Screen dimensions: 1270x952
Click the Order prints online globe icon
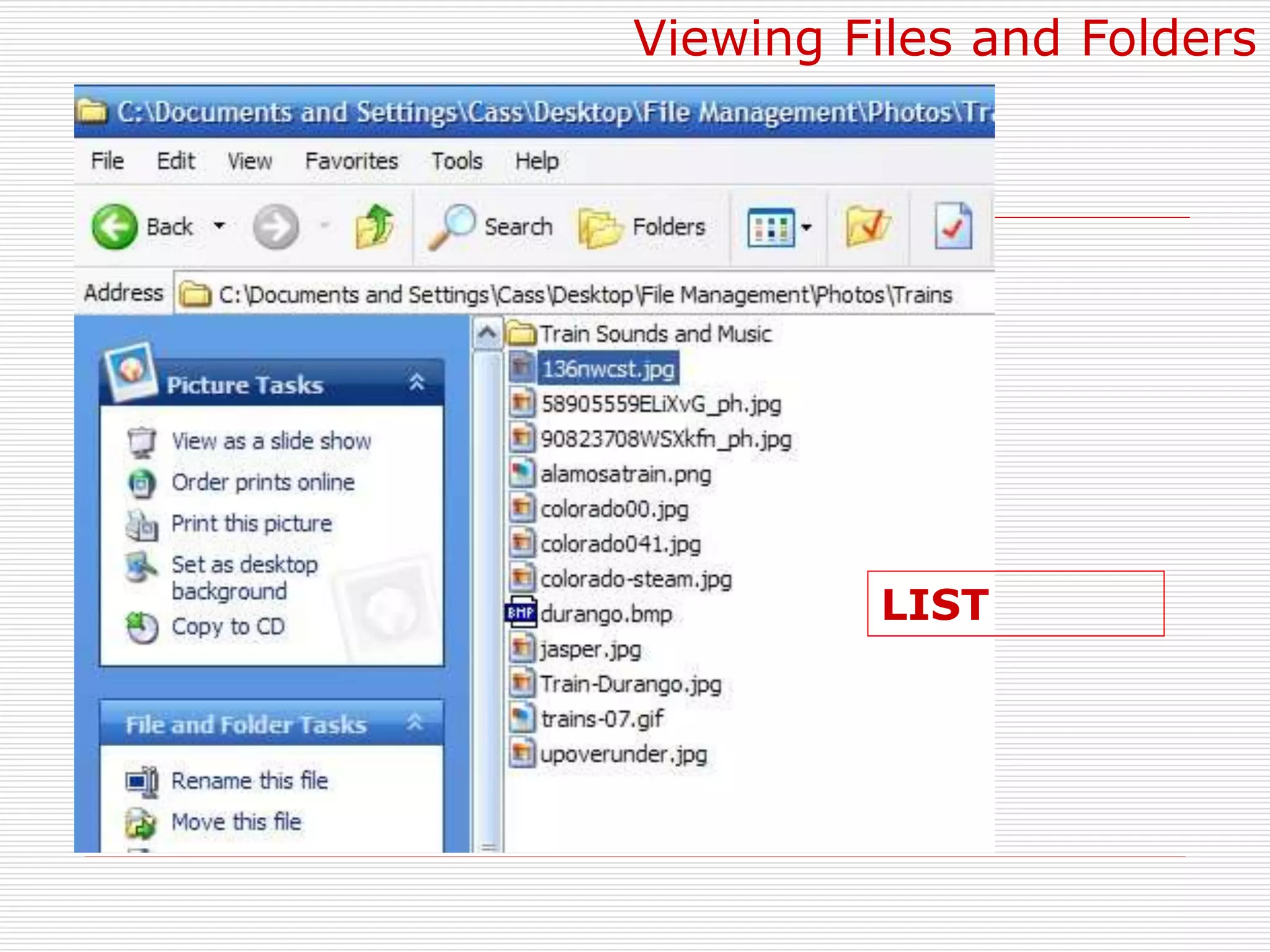142,483
